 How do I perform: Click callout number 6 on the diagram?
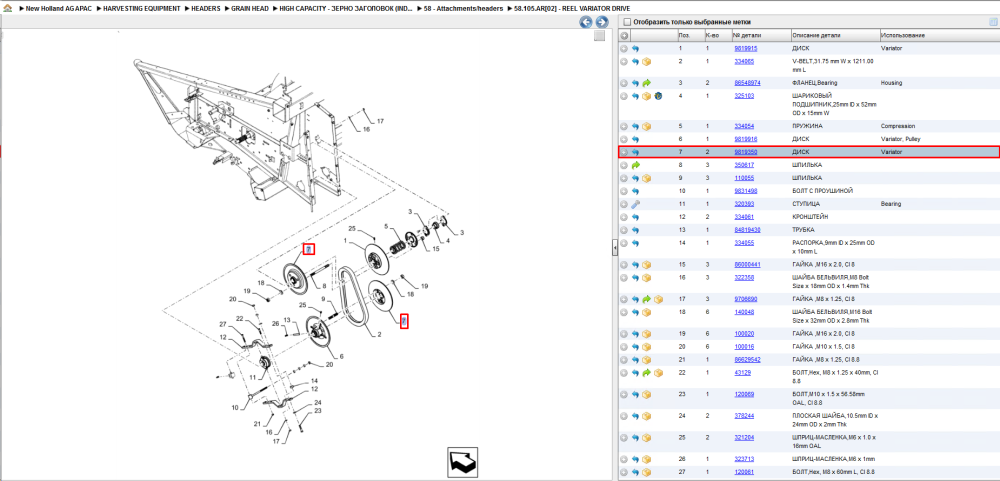click(342, 356)
